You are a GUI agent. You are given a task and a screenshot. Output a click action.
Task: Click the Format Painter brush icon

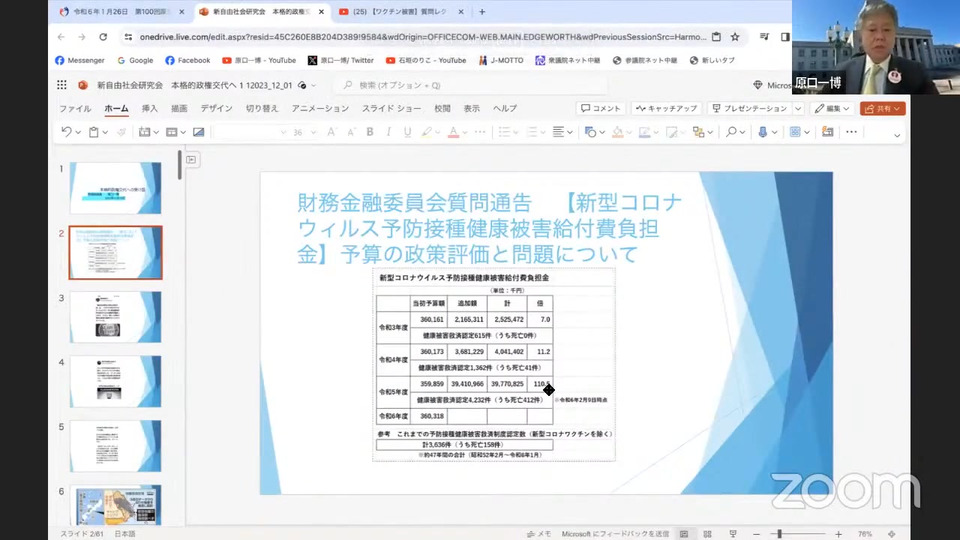tap(121, 132)
